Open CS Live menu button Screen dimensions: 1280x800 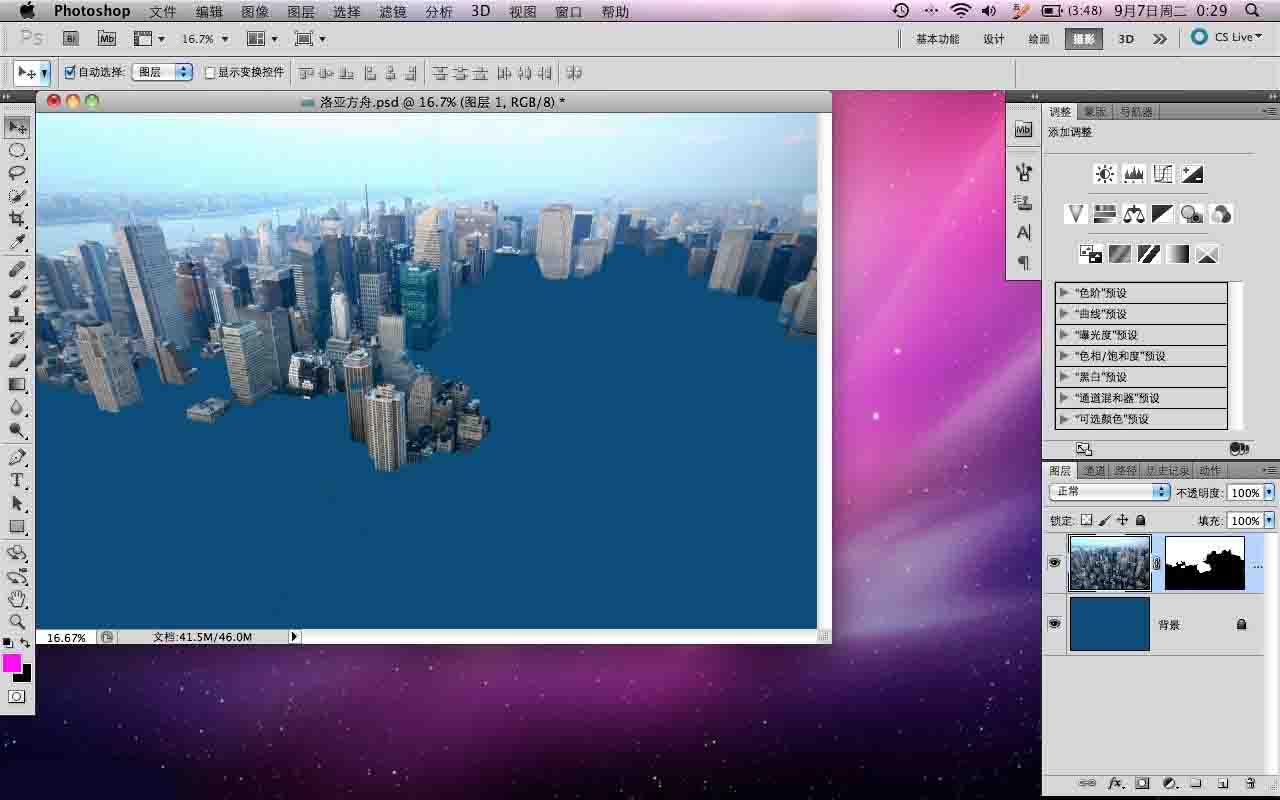(1227, 37)
